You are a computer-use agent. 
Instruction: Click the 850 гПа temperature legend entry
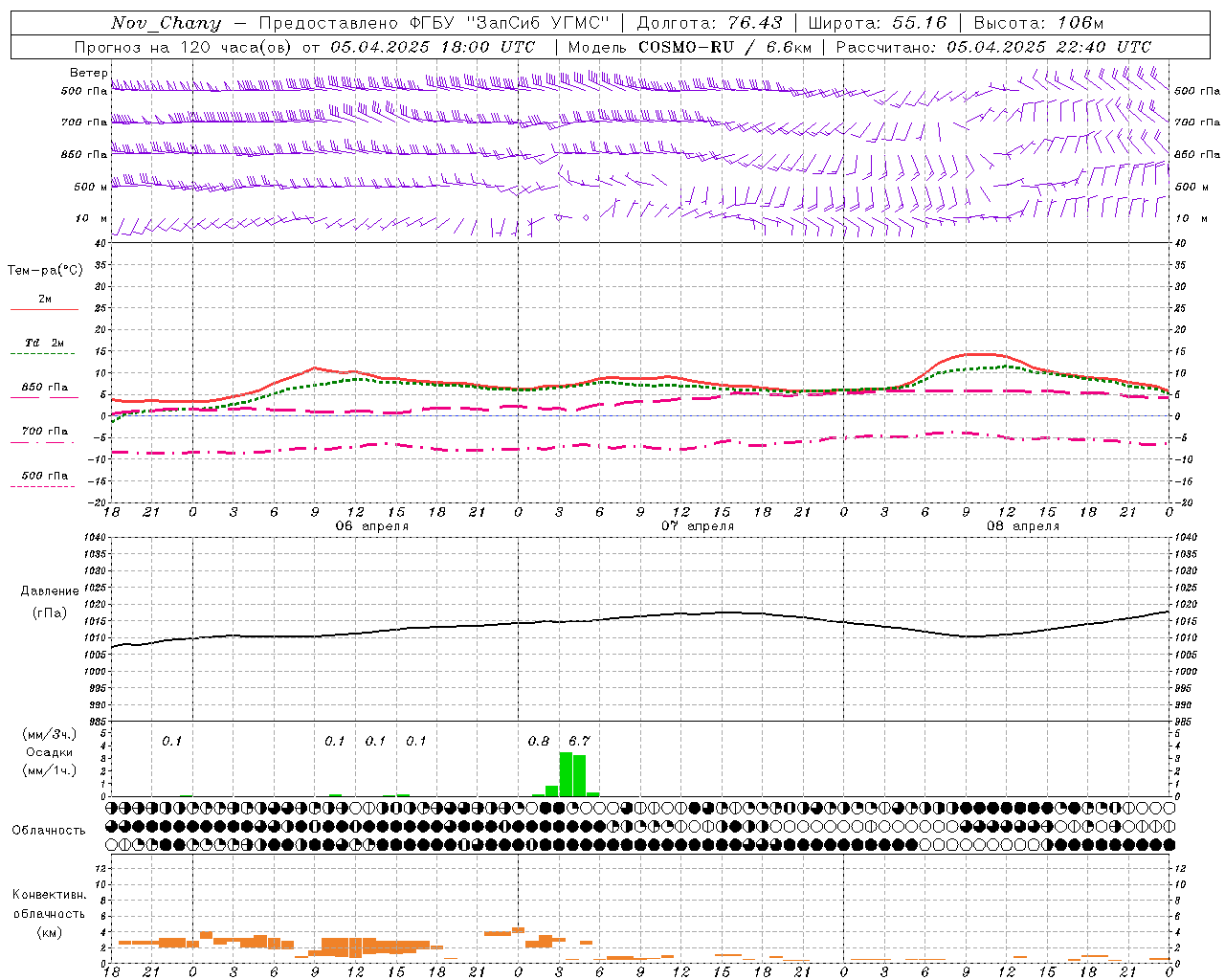tap(45, 388)
